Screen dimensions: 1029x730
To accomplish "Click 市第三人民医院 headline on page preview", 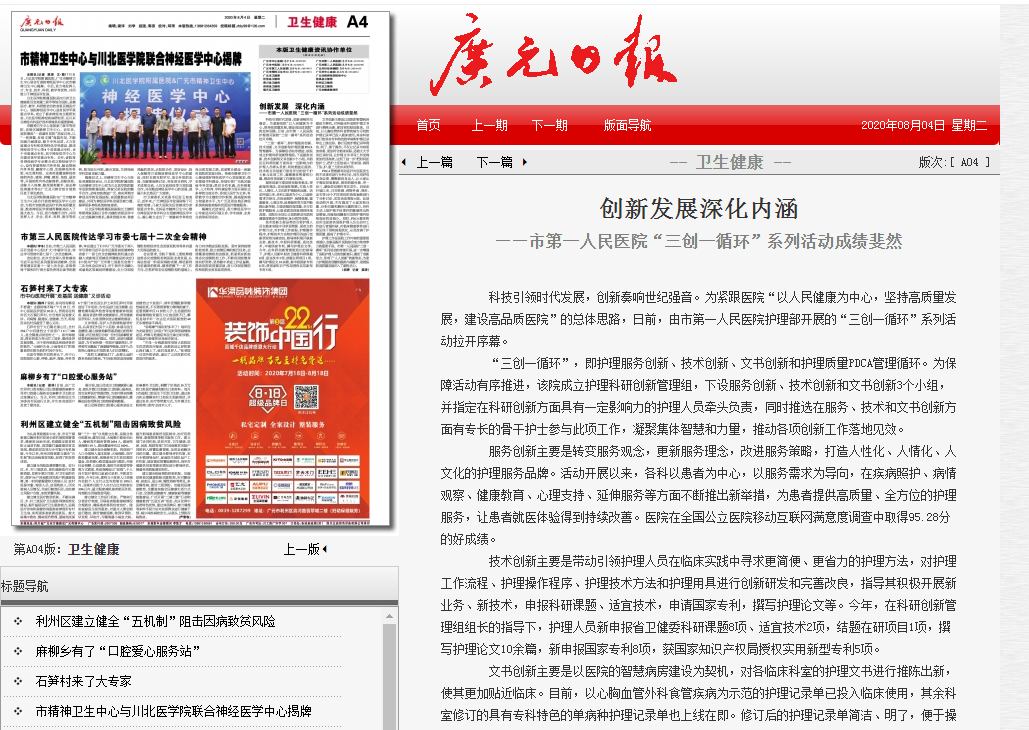I will pos(113,238).
